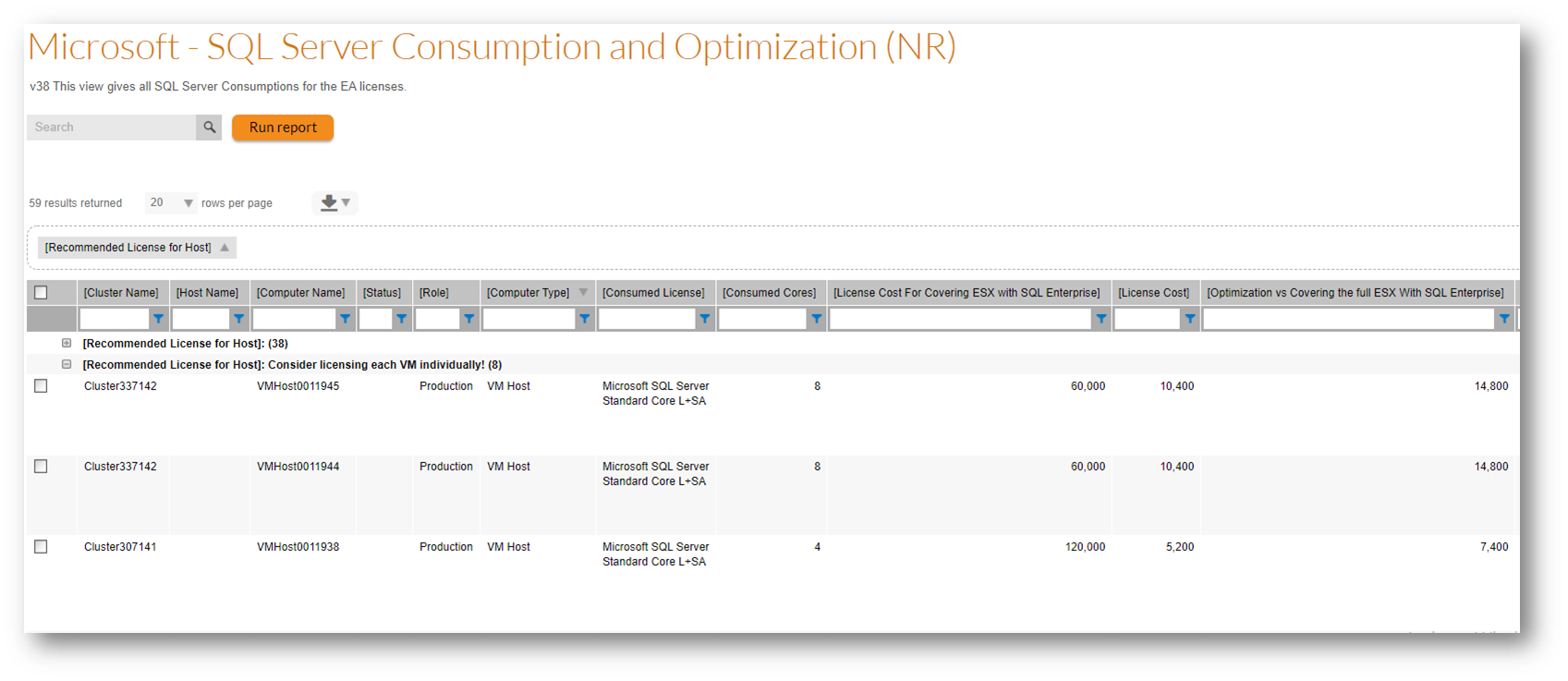Click the Host Name column filter icon
Viewport: 1568px width, 681px height.
point(238,319)
